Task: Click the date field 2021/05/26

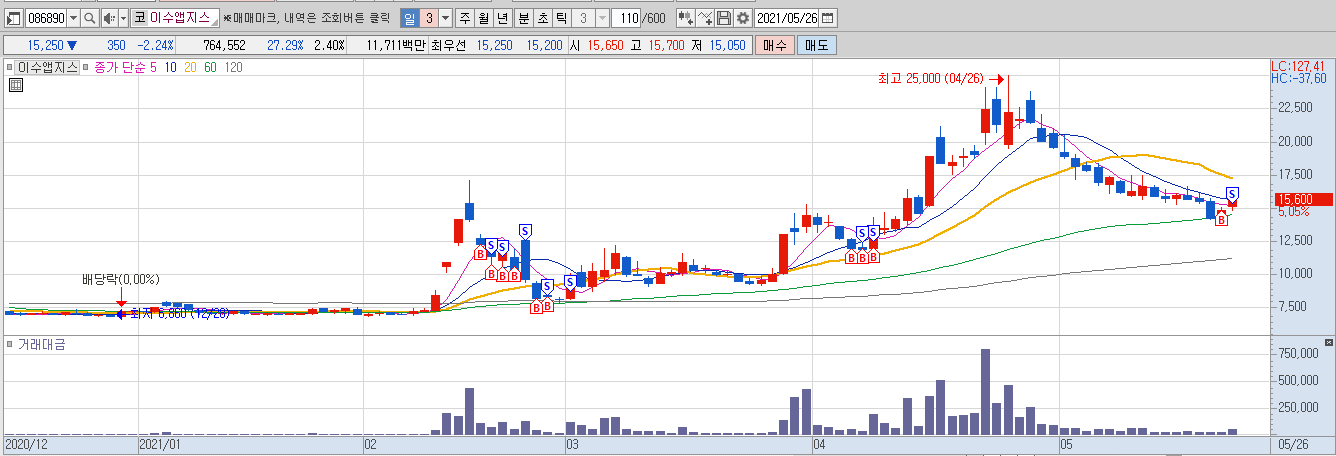Action: coord(787,18)
